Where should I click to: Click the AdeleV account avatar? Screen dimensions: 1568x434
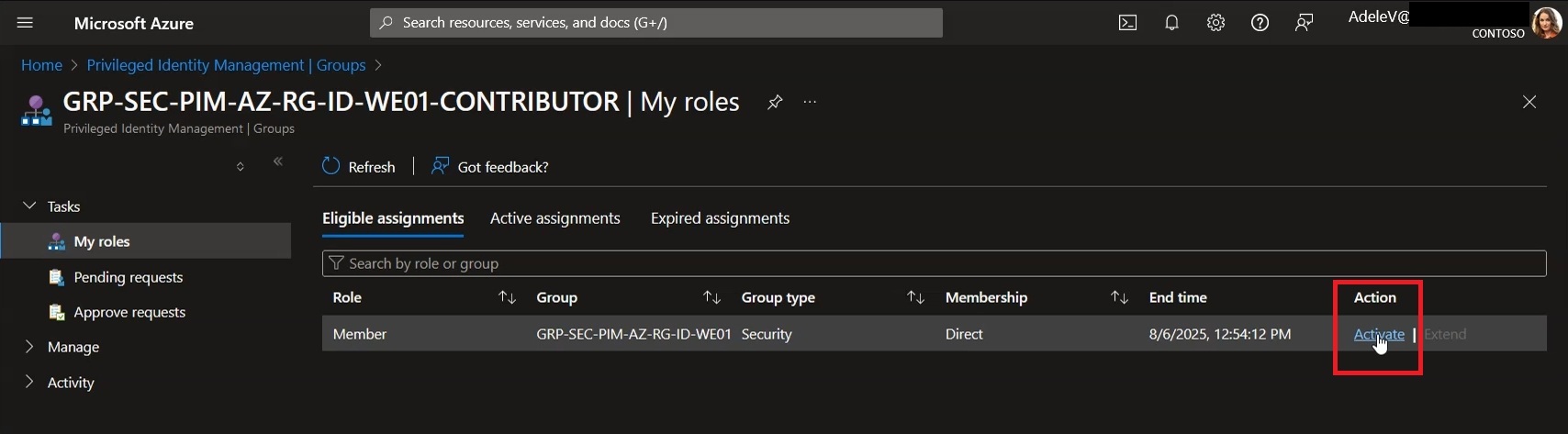tap(1547, 23)
